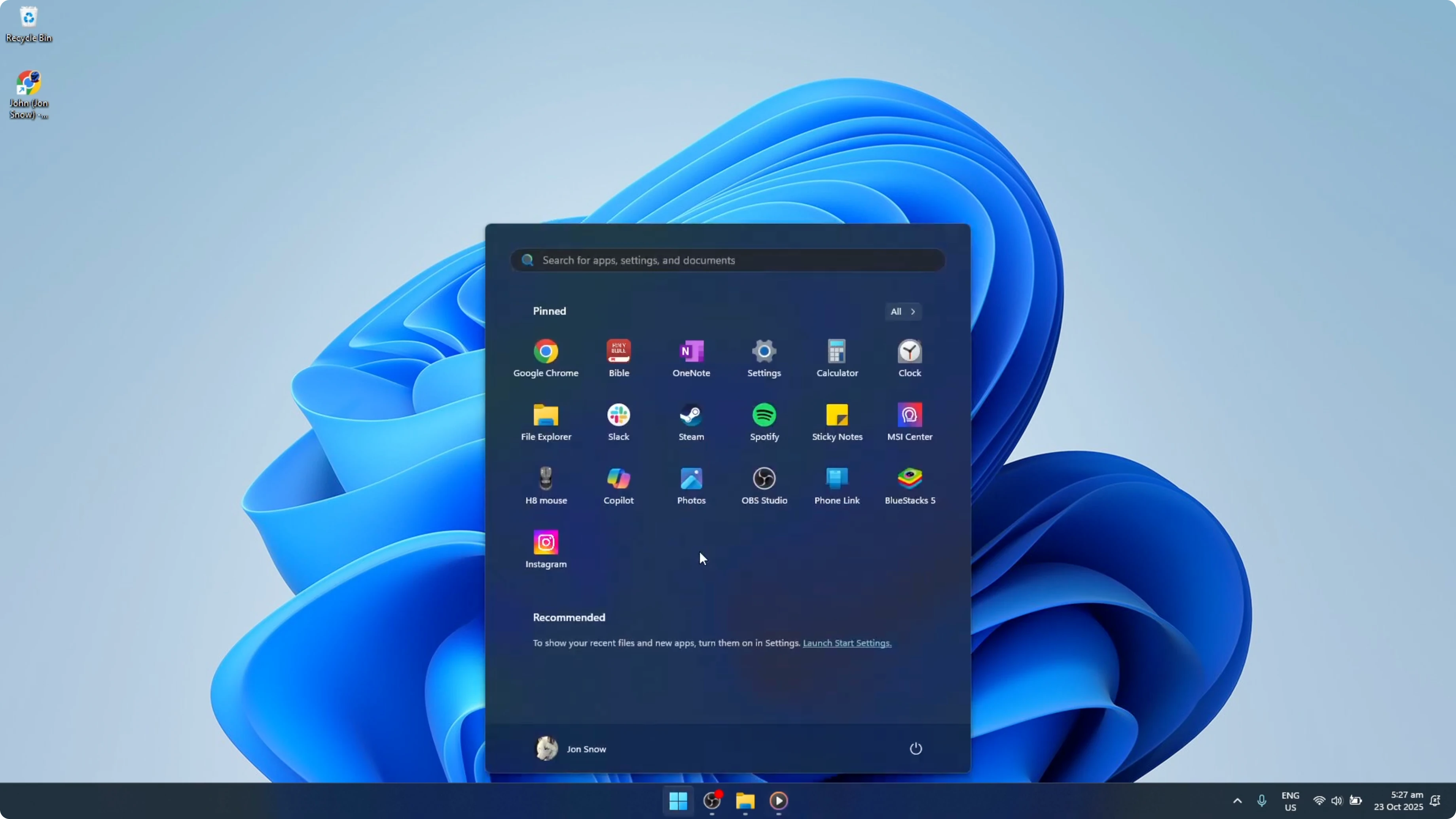Click the Launch Start Settings link
The image size is (1456, 819).
point(847,643)
